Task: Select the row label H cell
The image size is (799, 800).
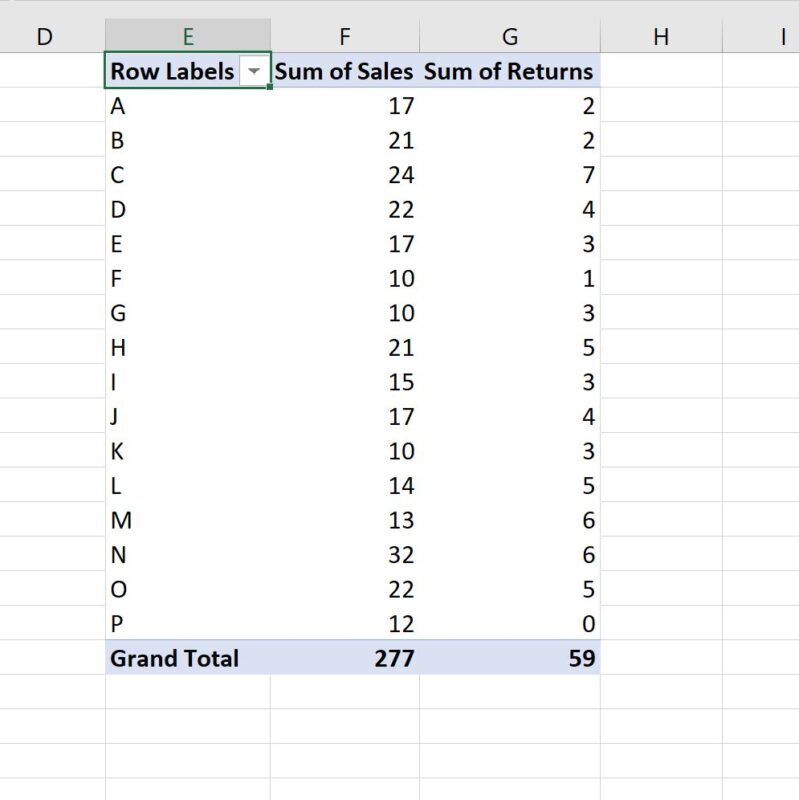Action: pos(150,347)
